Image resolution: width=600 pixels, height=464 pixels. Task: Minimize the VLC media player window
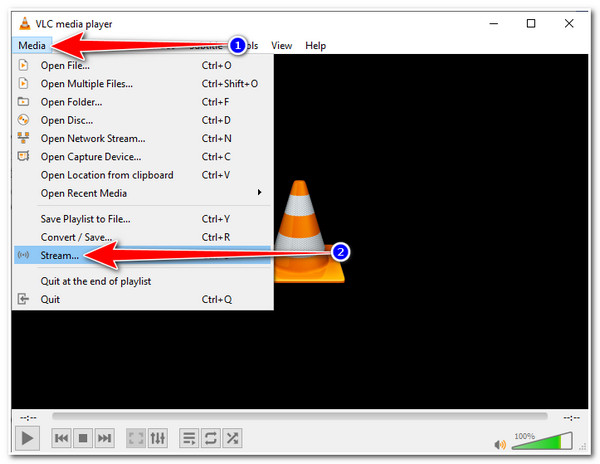[x=494, y=24]
